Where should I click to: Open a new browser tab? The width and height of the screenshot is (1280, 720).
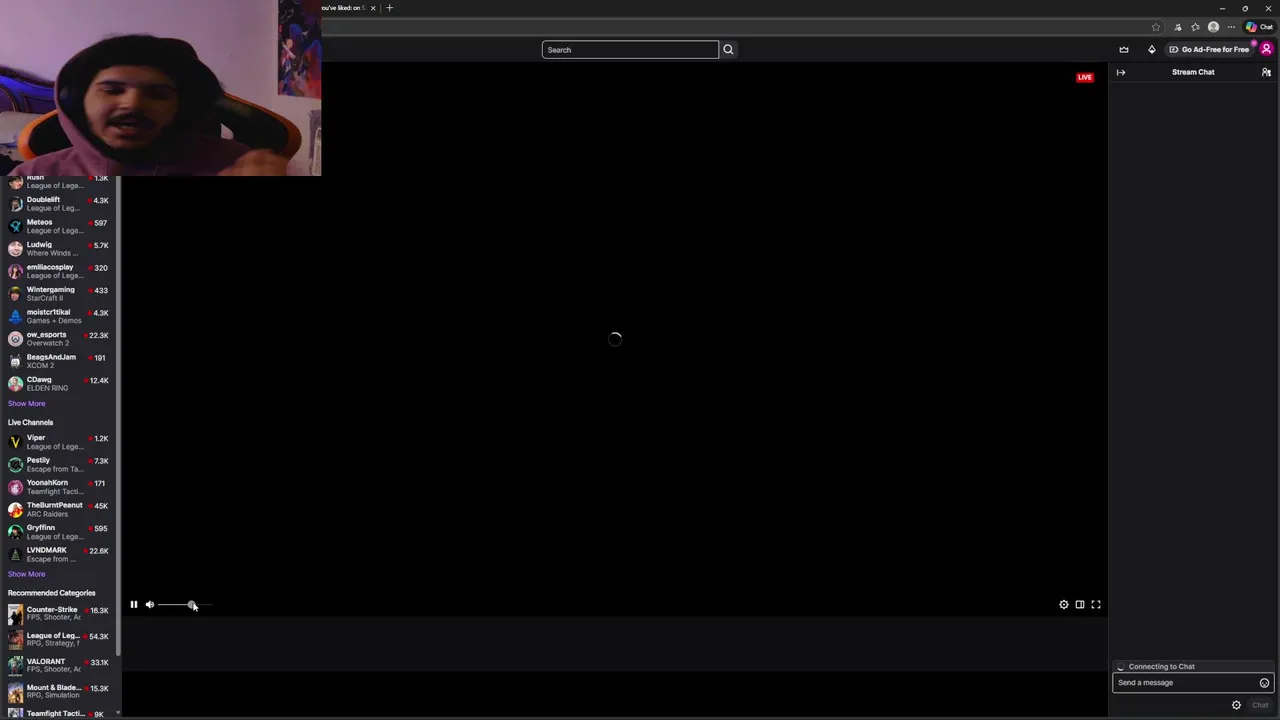point(390,8)
